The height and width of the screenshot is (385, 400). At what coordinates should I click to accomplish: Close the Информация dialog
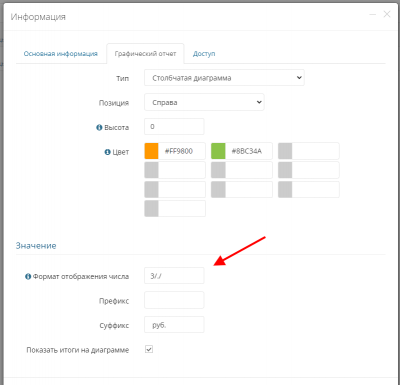[x=387, y=14]
